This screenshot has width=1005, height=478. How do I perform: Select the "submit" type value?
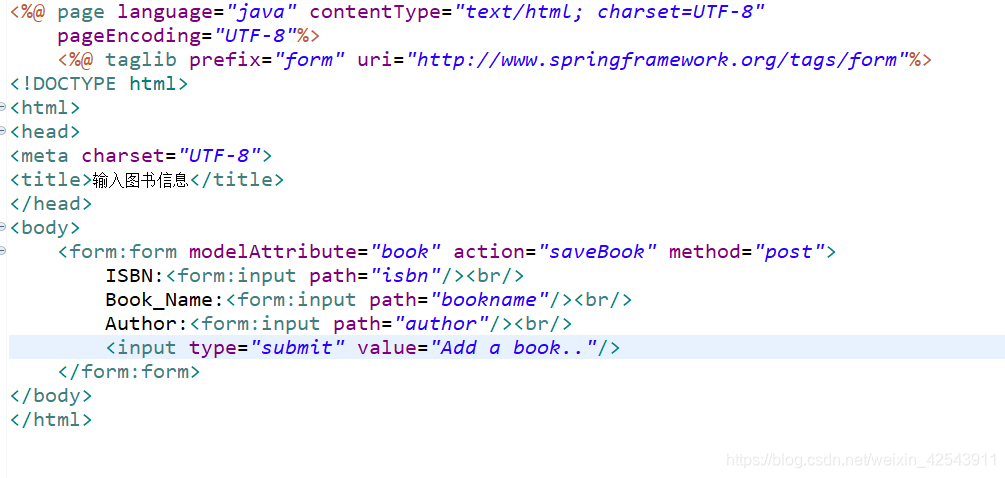(x=297, y=348)
